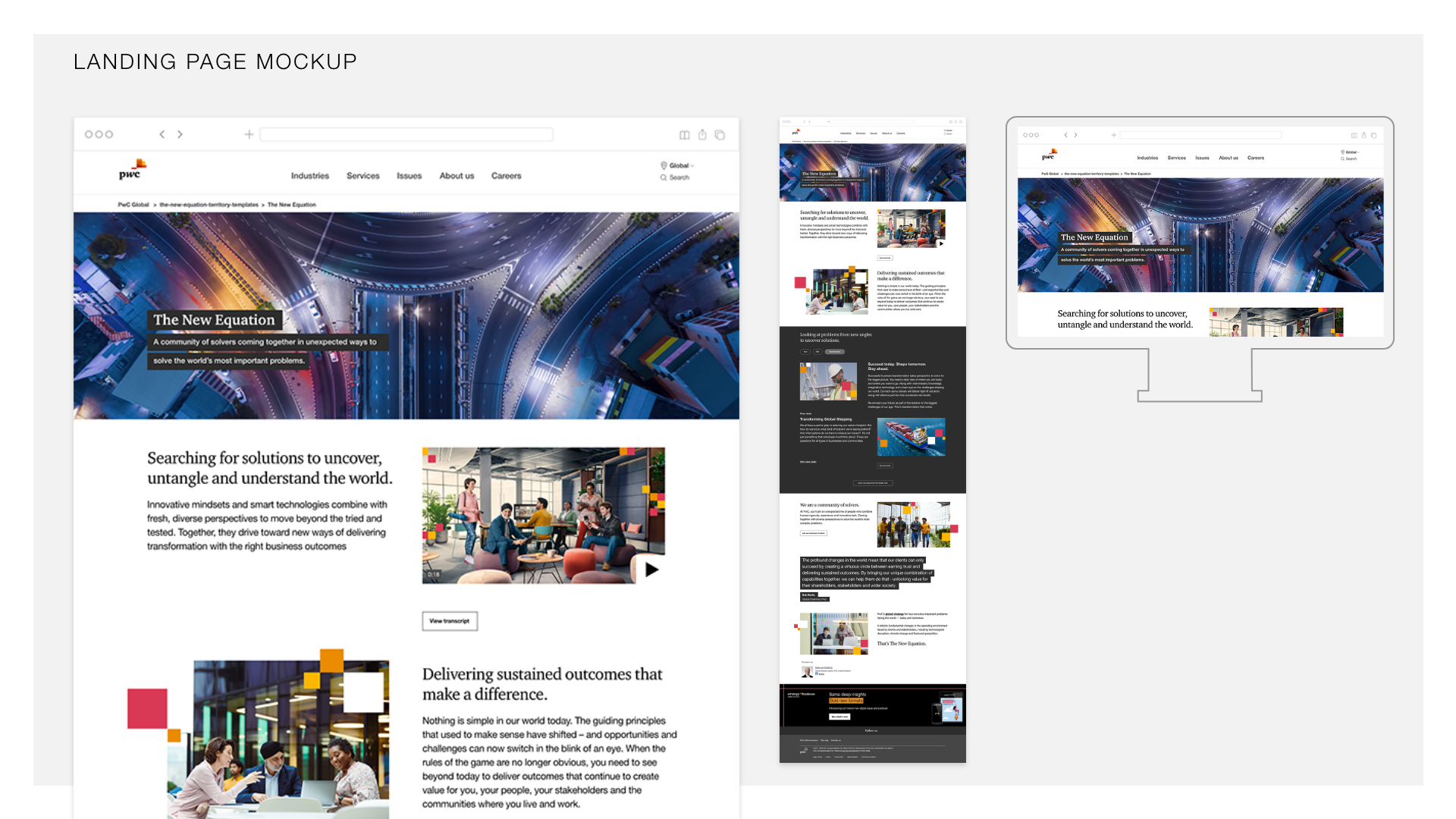This screenshot has width=1456, height=819.
Task: Go back using large browser's back arrow
Action: pyautogui.click(x=162, y=134)
